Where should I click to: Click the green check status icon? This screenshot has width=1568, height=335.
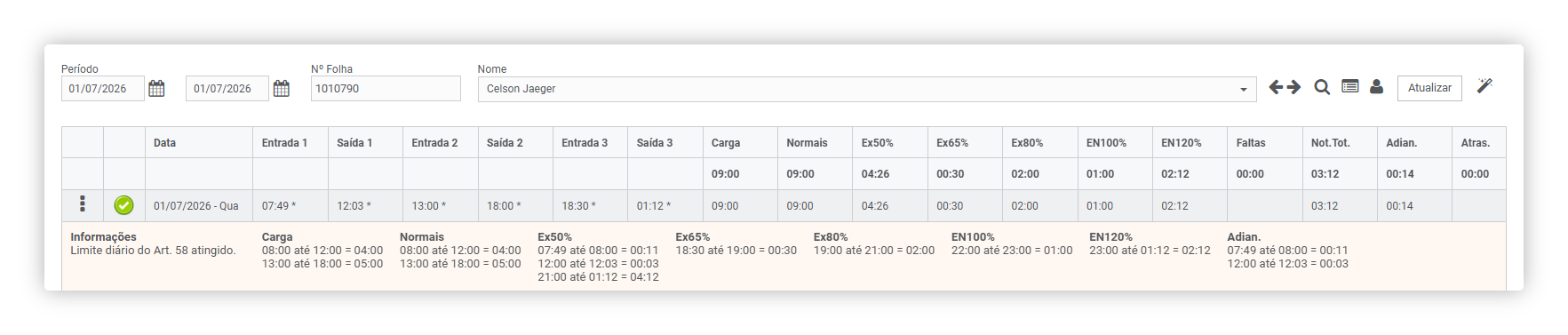point(124,205)
